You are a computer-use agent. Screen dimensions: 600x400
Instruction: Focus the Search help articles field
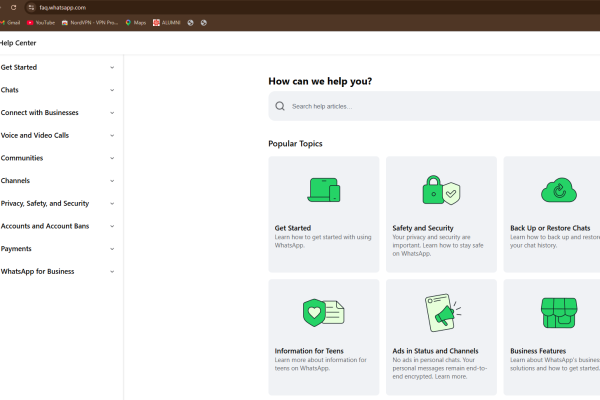[434, 106]
